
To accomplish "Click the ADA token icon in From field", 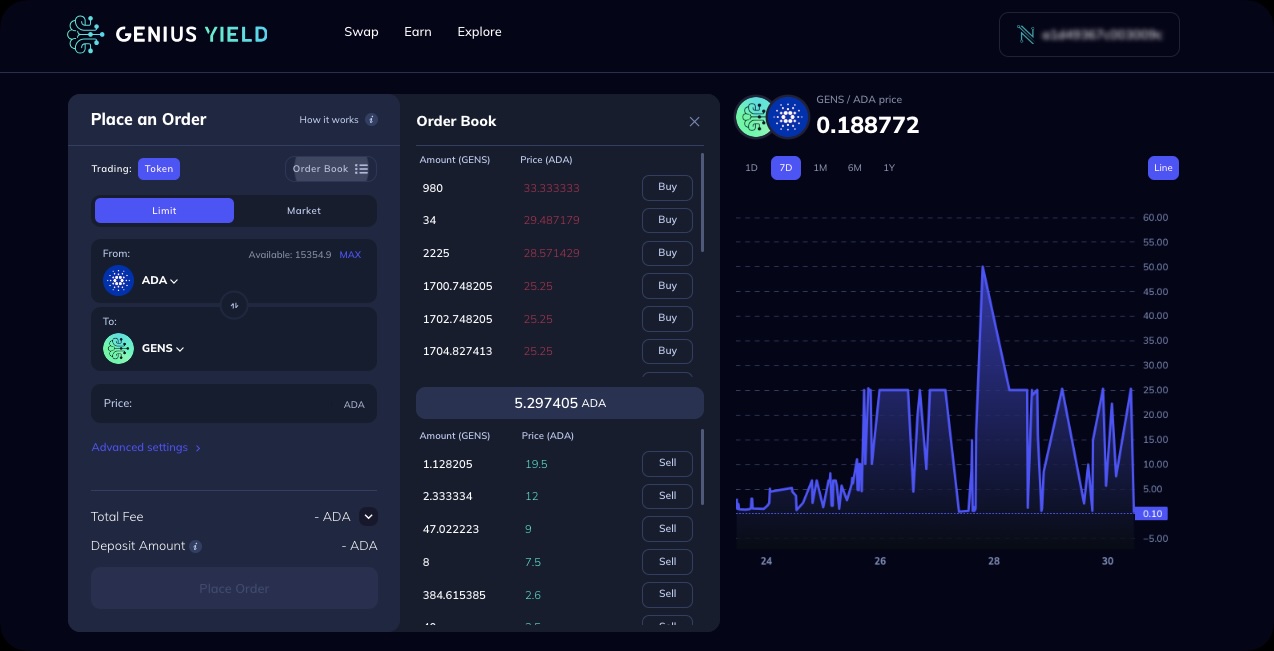I will [x=118, y=281].
